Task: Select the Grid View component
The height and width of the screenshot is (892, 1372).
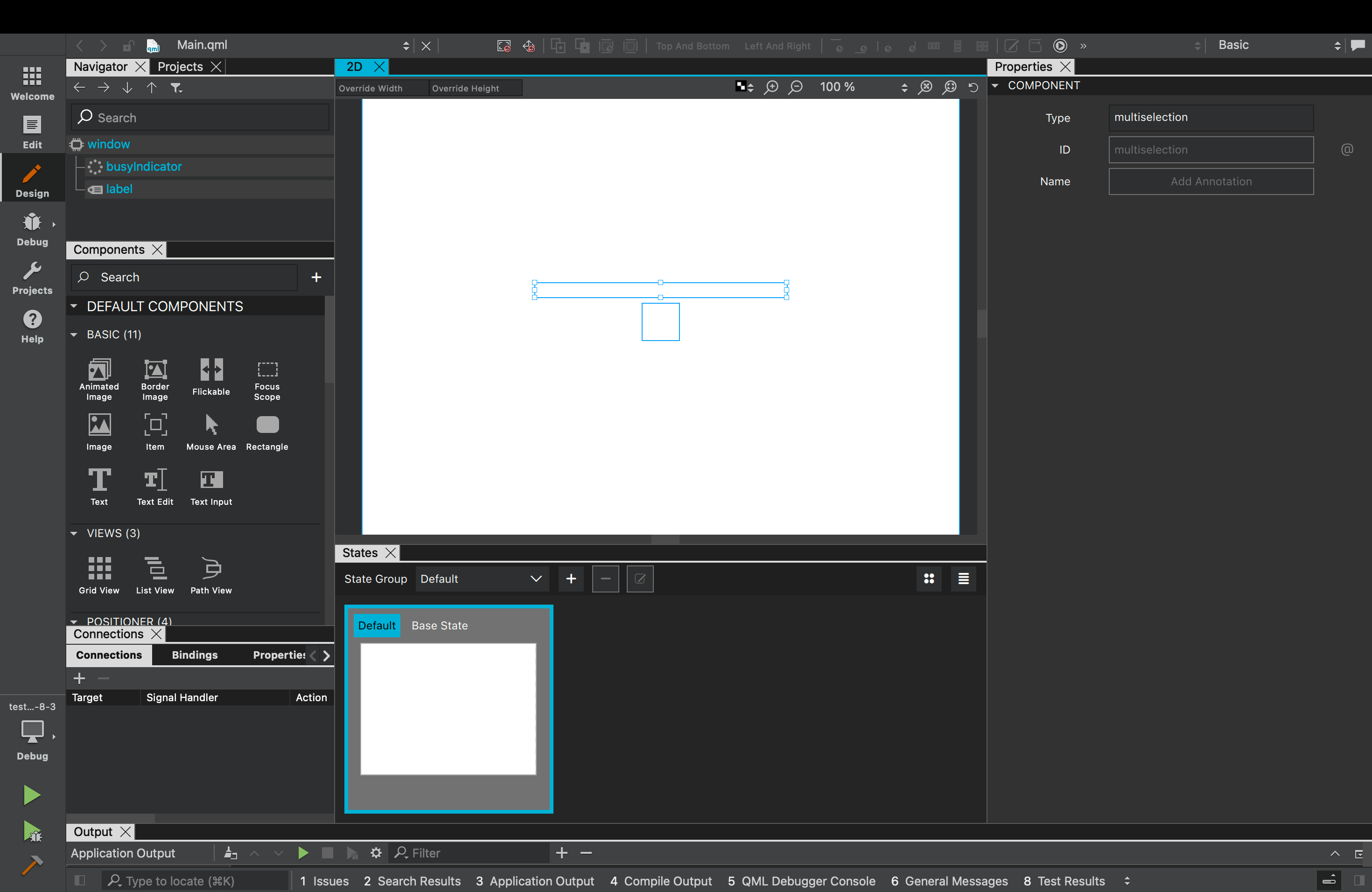Action: pos(98,573)
